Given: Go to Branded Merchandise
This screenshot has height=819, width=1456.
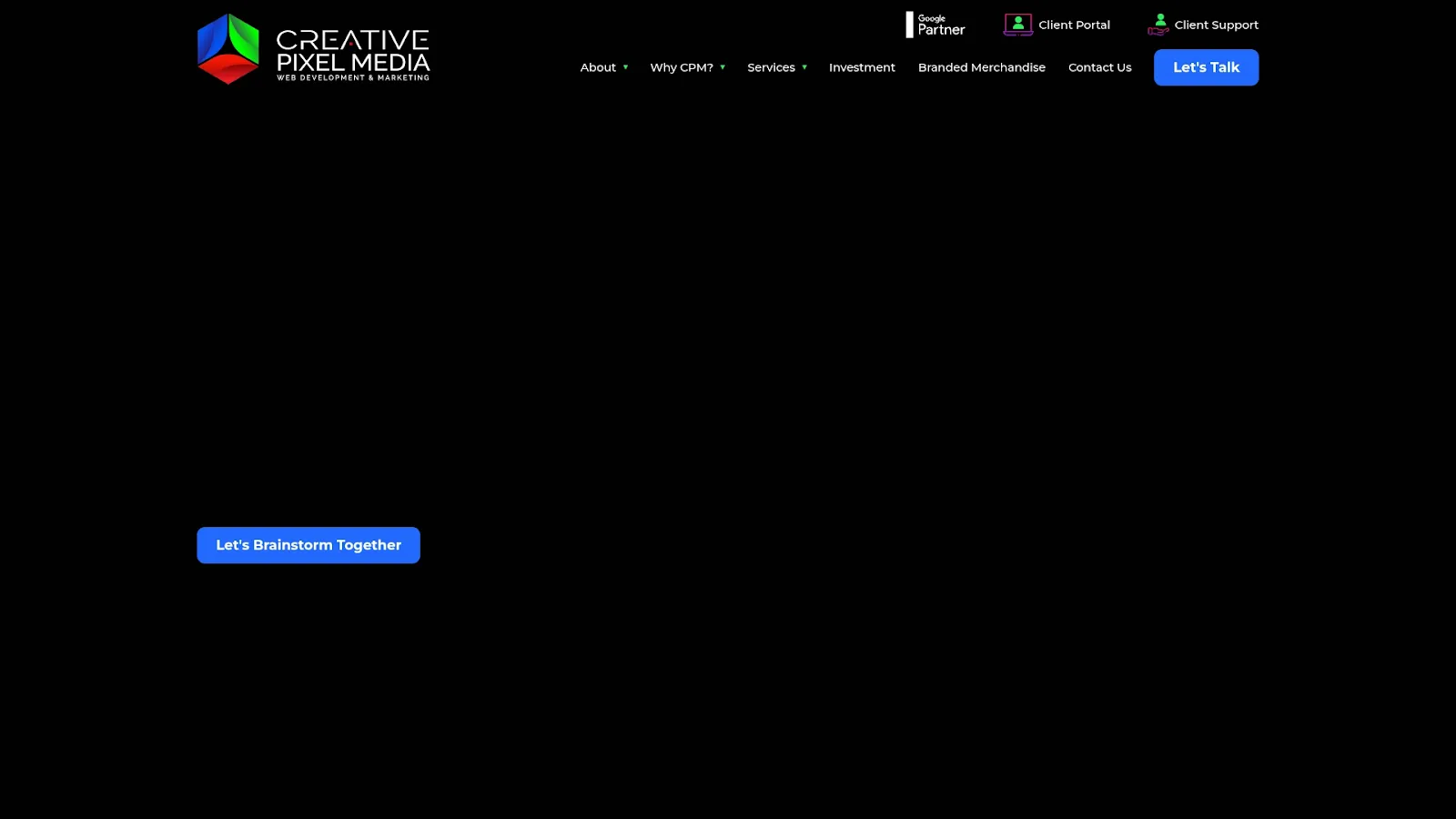Looking at the screenshot, I should [x=982, y=67].
